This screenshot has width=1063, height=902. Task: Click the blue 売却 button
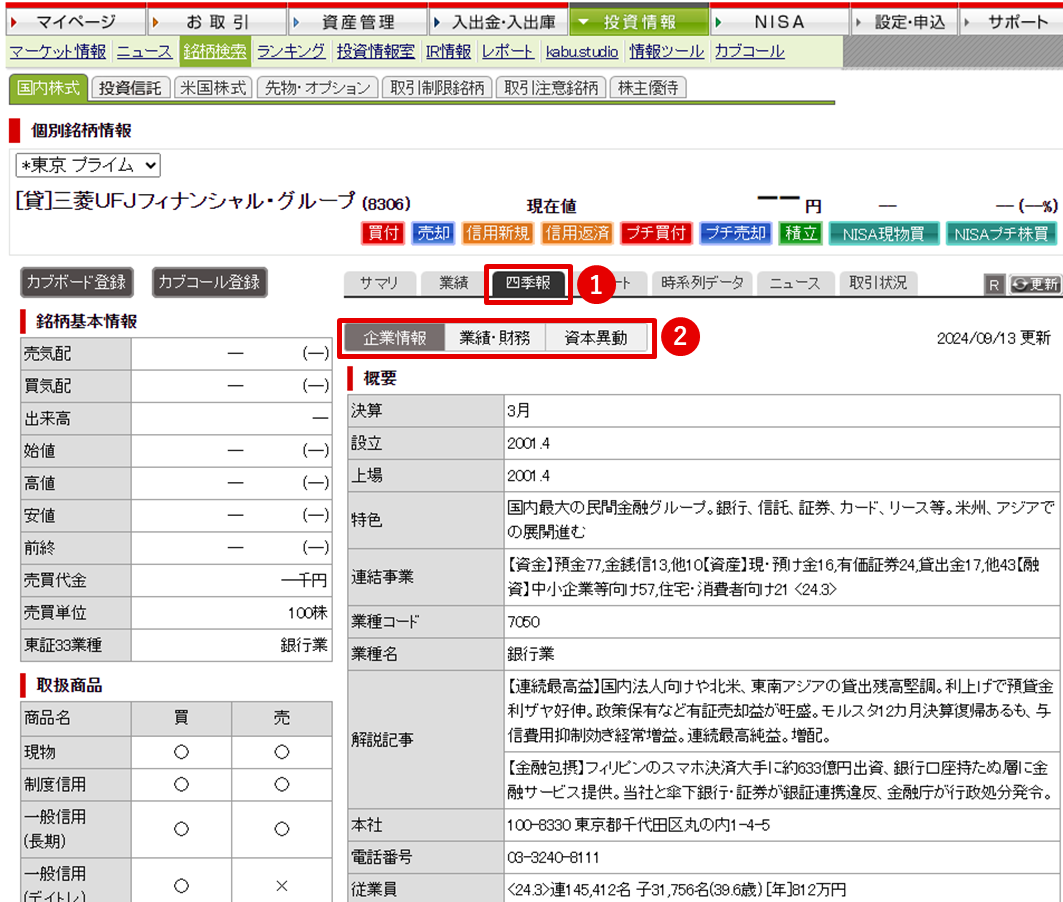click(x=433, y=233)
